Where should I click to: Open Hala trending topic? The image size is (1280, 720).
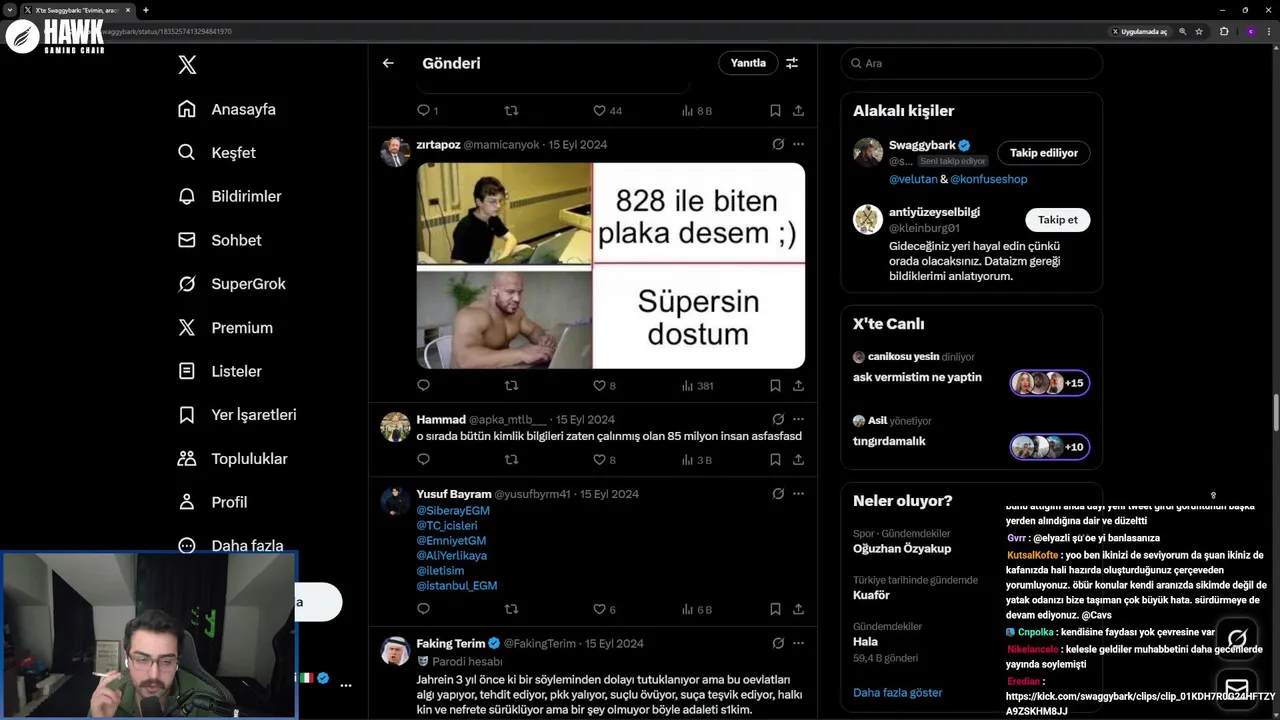[x=866, y=642]
